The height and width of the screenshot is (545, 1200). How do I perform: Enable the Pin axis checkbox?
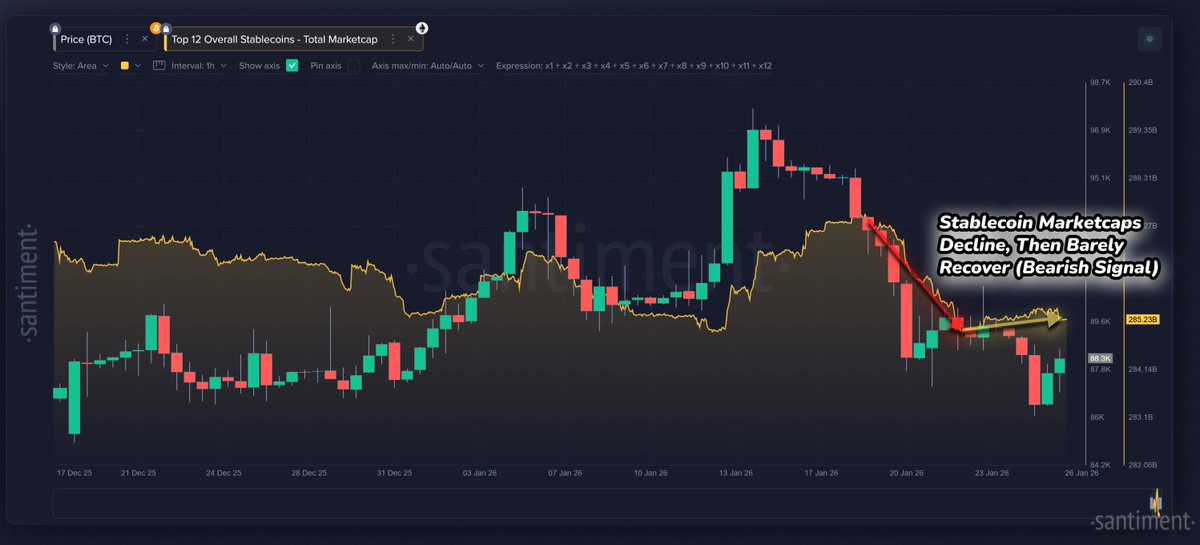(x=353, y=66)
